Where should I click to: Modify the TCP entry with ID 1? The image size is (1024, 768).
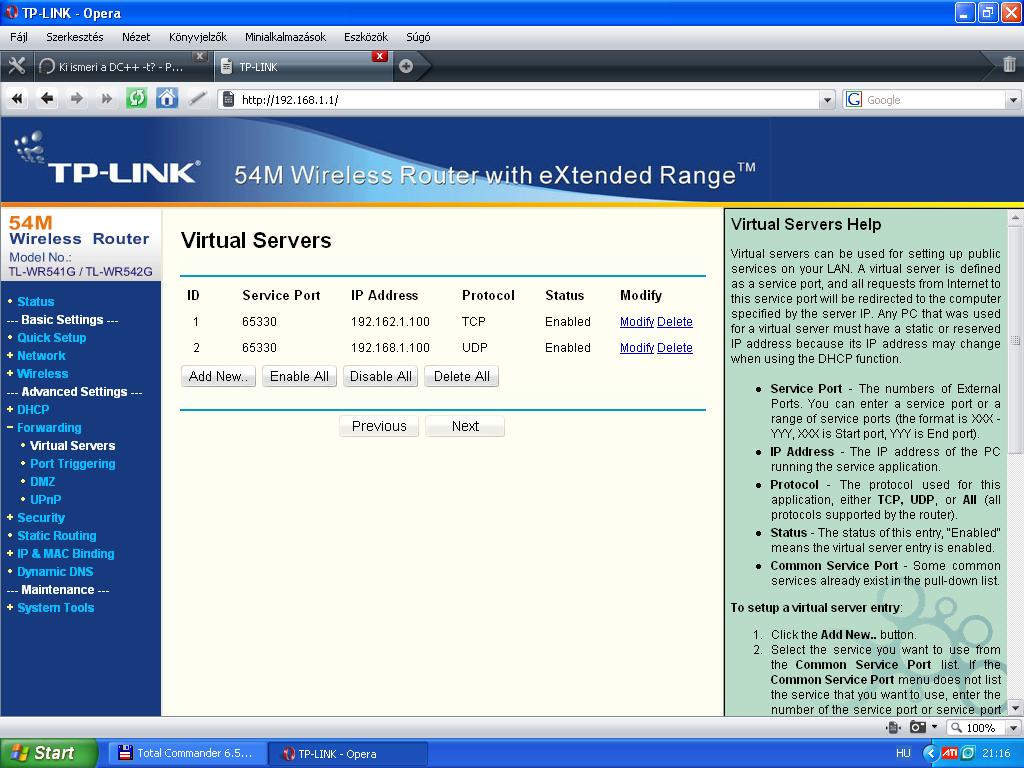[637, 322]
